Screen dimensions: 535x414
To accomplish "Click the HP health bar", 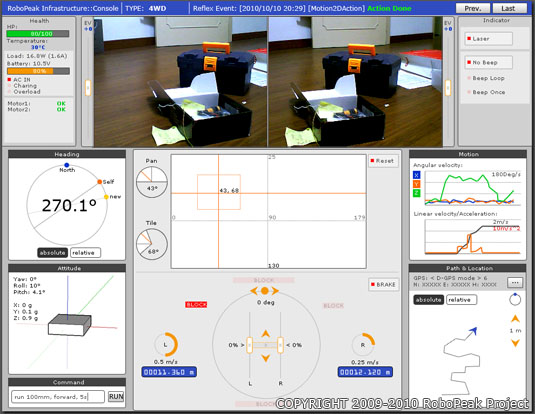I will (38, 33).
